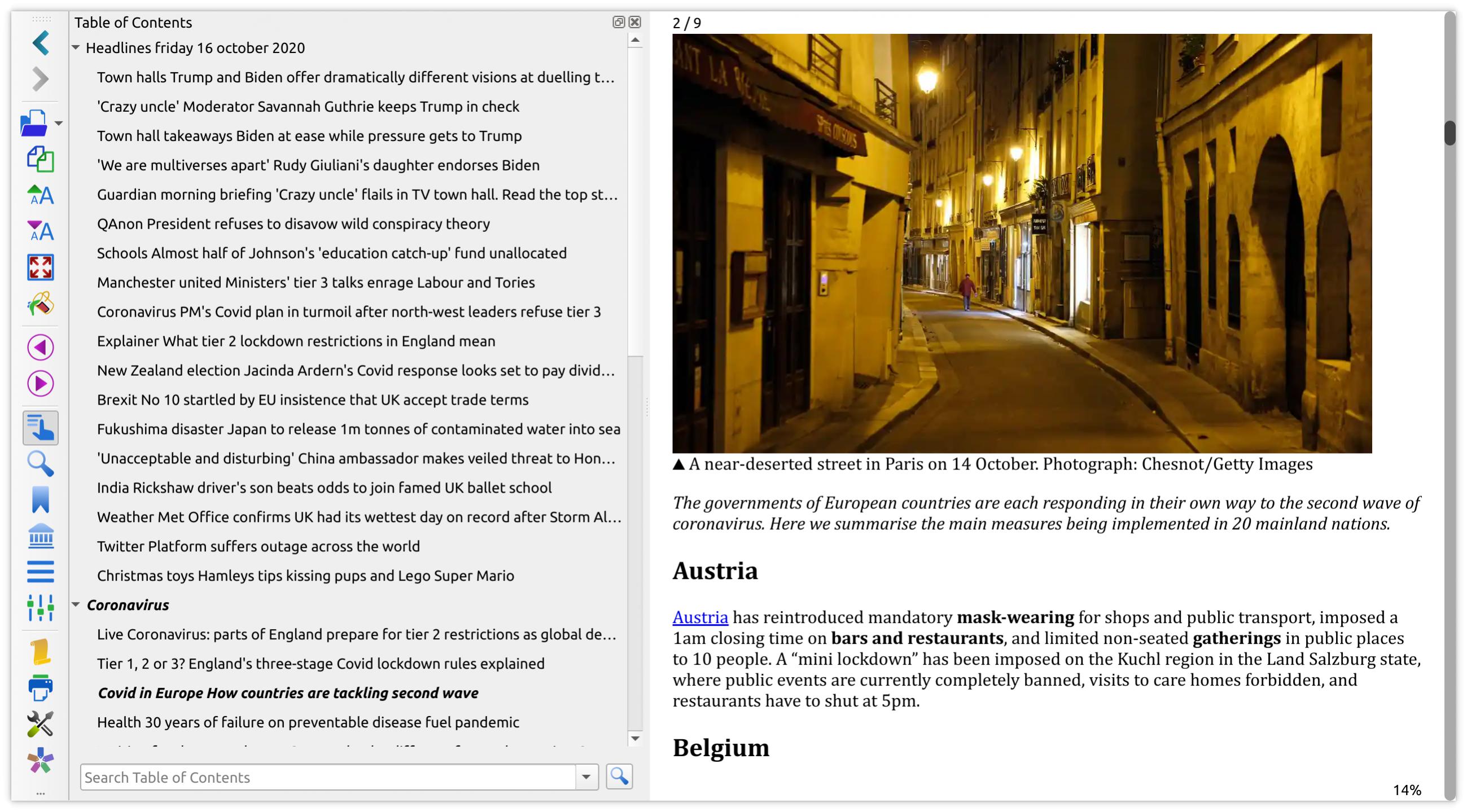Open the reference mode building icon
1467x812 pixels.
[x=41, y=537]
